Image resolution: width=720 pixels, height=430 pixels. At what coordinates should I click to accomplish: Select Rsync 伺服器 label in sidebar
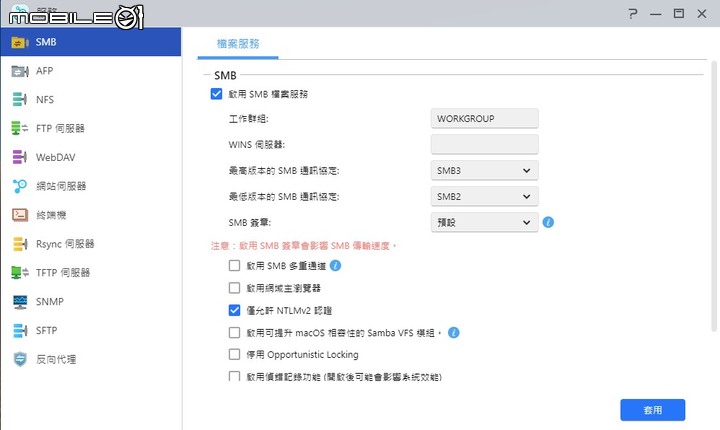pos(65,244)
